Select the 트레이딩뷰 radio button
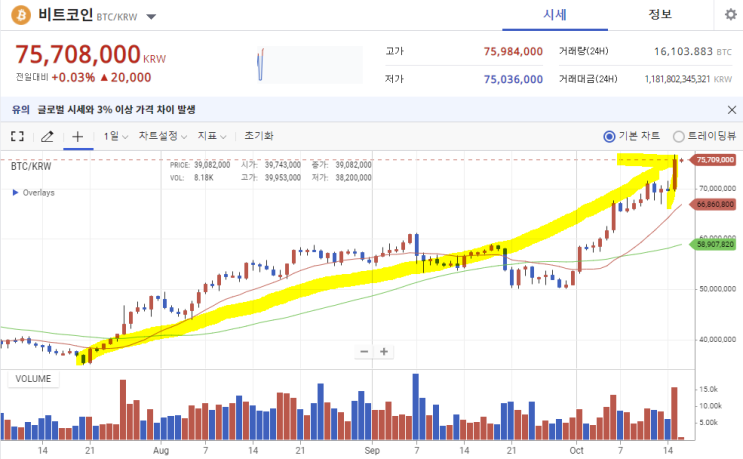The width and height of the screenshot is (743, 459). click(x=679, y=136)
